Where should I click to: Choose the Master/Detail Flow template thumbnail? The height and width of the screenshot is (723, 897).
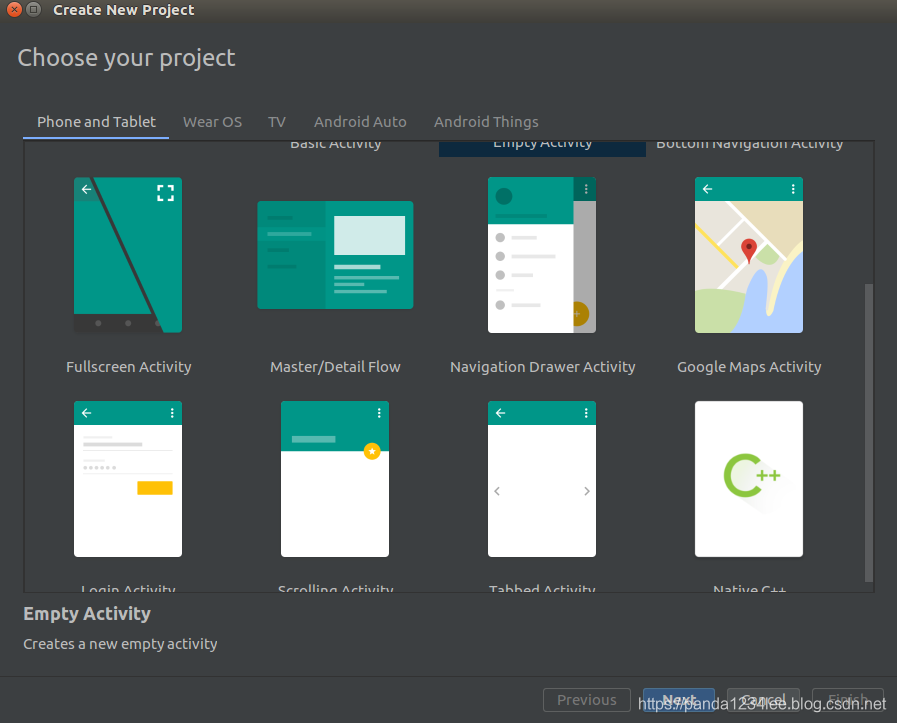point(335,255)
